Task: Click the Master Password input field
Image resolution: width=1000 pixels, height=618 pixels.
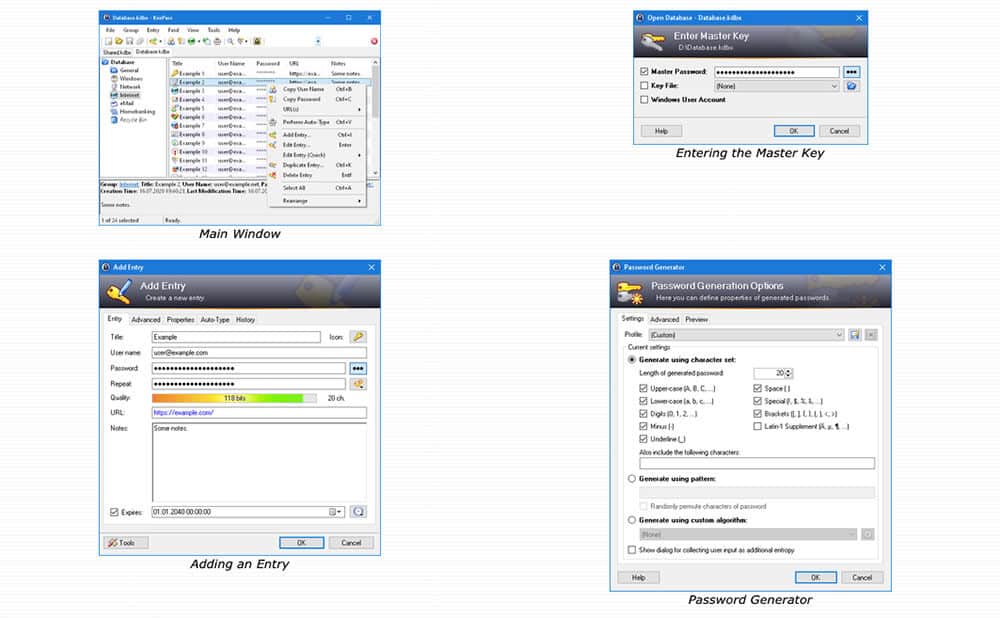Action: pyautogui.click(x=777, y=72)
